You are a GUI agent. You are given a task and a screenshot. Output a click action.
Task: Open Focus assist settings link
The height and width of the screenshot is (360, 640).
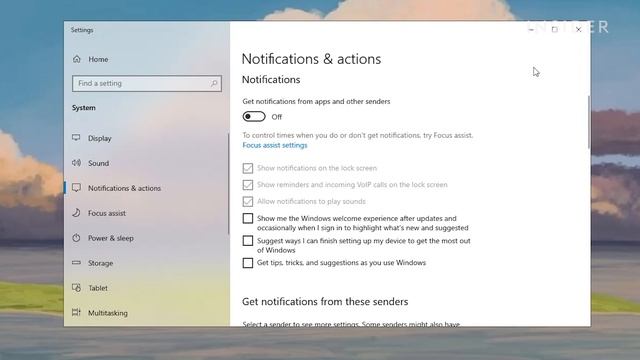coord(275,145)
